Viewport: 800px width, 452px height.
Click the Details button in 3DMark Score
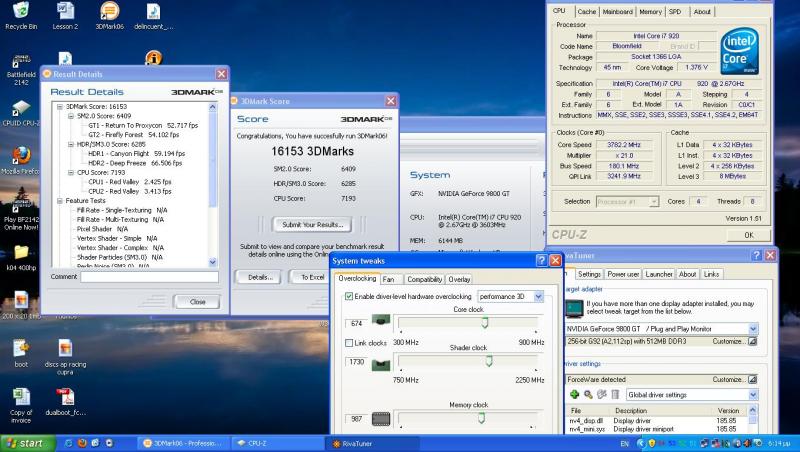[x=260, y=278]
